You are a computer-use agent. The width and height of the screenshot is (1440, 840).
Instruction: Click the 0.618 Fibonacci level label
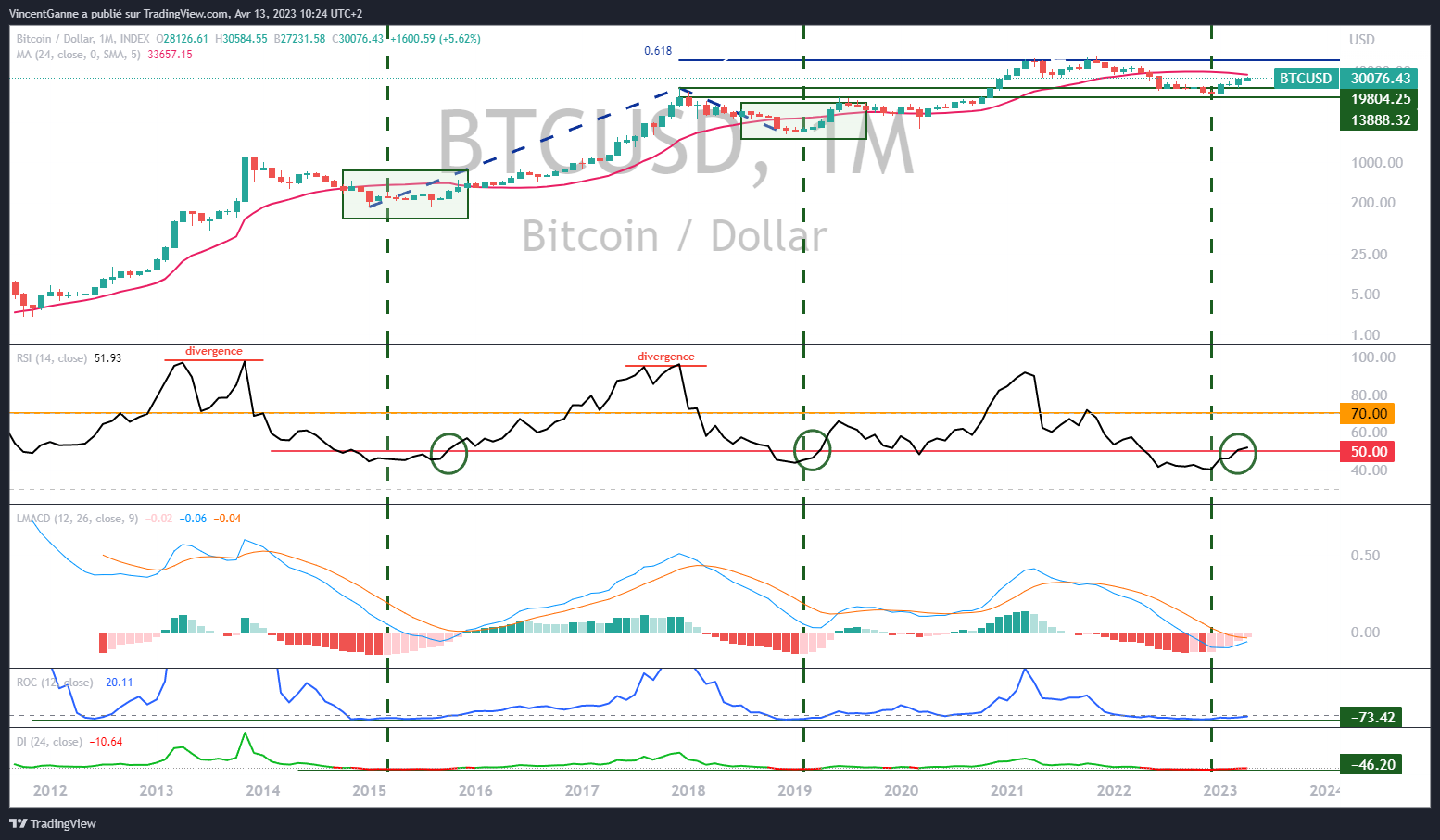658,51
